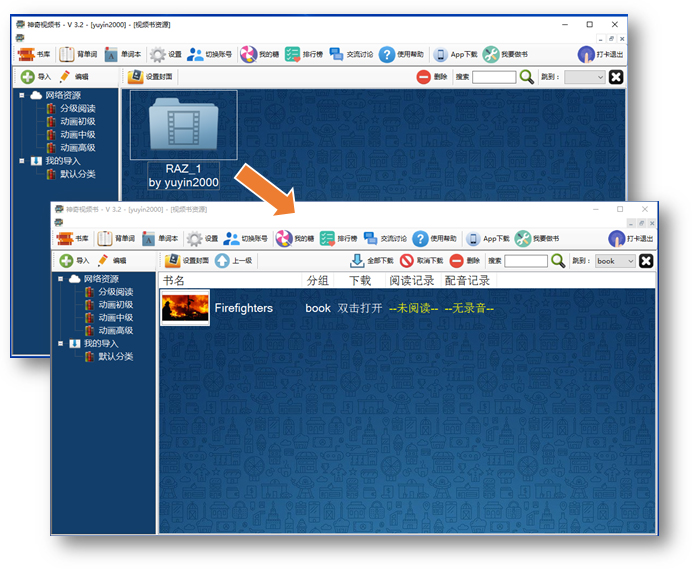Select 动画高级 in the front window tree
This screenshot has height=569, width=692.
[x=115, y=330]
